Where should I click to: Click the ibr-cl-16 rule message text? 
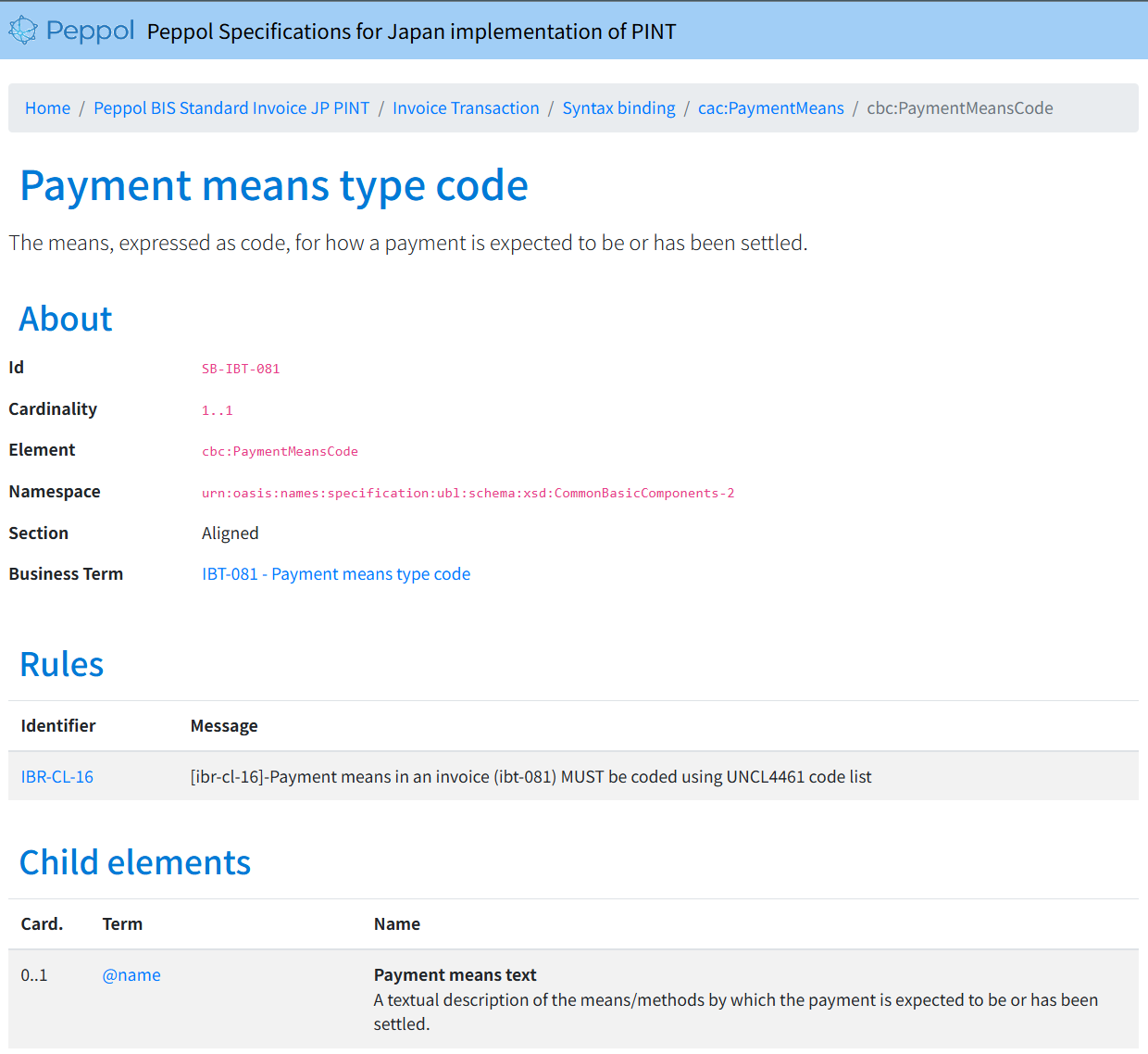click(x=531, y=777)
